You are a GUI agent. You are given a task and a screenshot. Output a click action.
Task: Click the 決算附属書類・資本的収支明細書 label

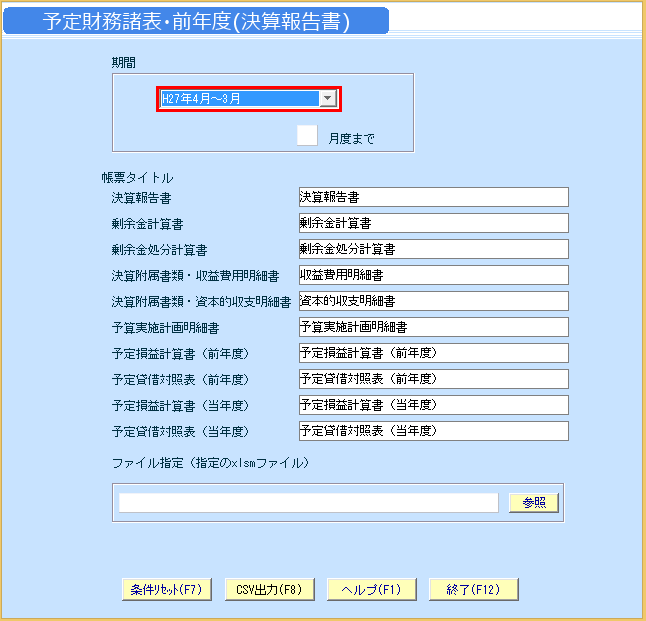click(201, 302)
